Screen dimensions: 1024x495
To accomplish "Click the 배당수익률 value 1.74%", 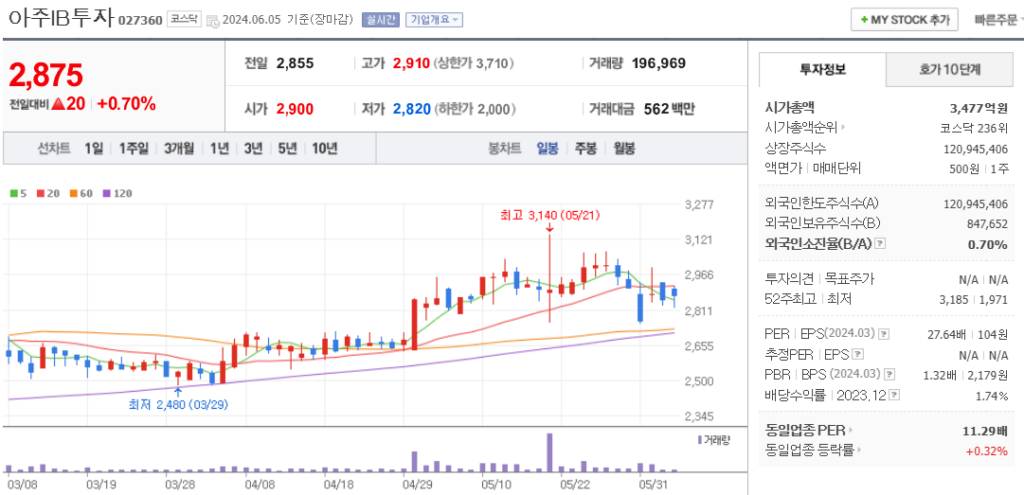I will coord(992,396).
